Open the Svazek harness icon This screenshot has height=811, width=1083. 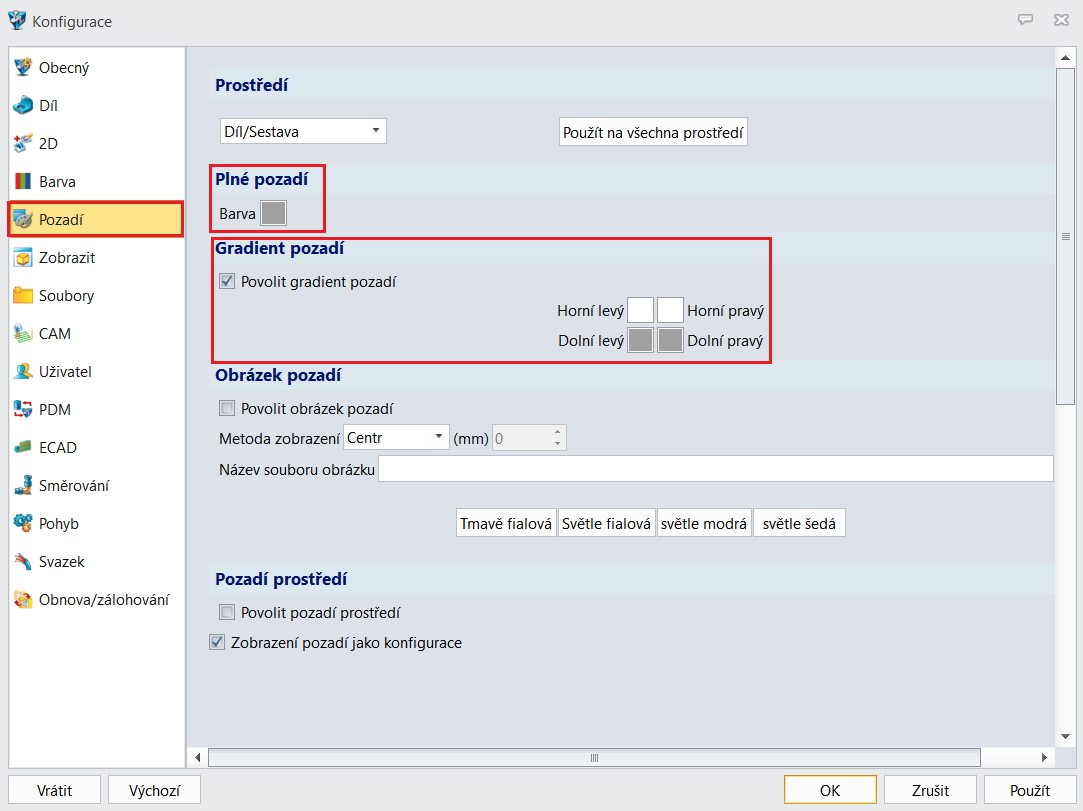coord(23,561)
